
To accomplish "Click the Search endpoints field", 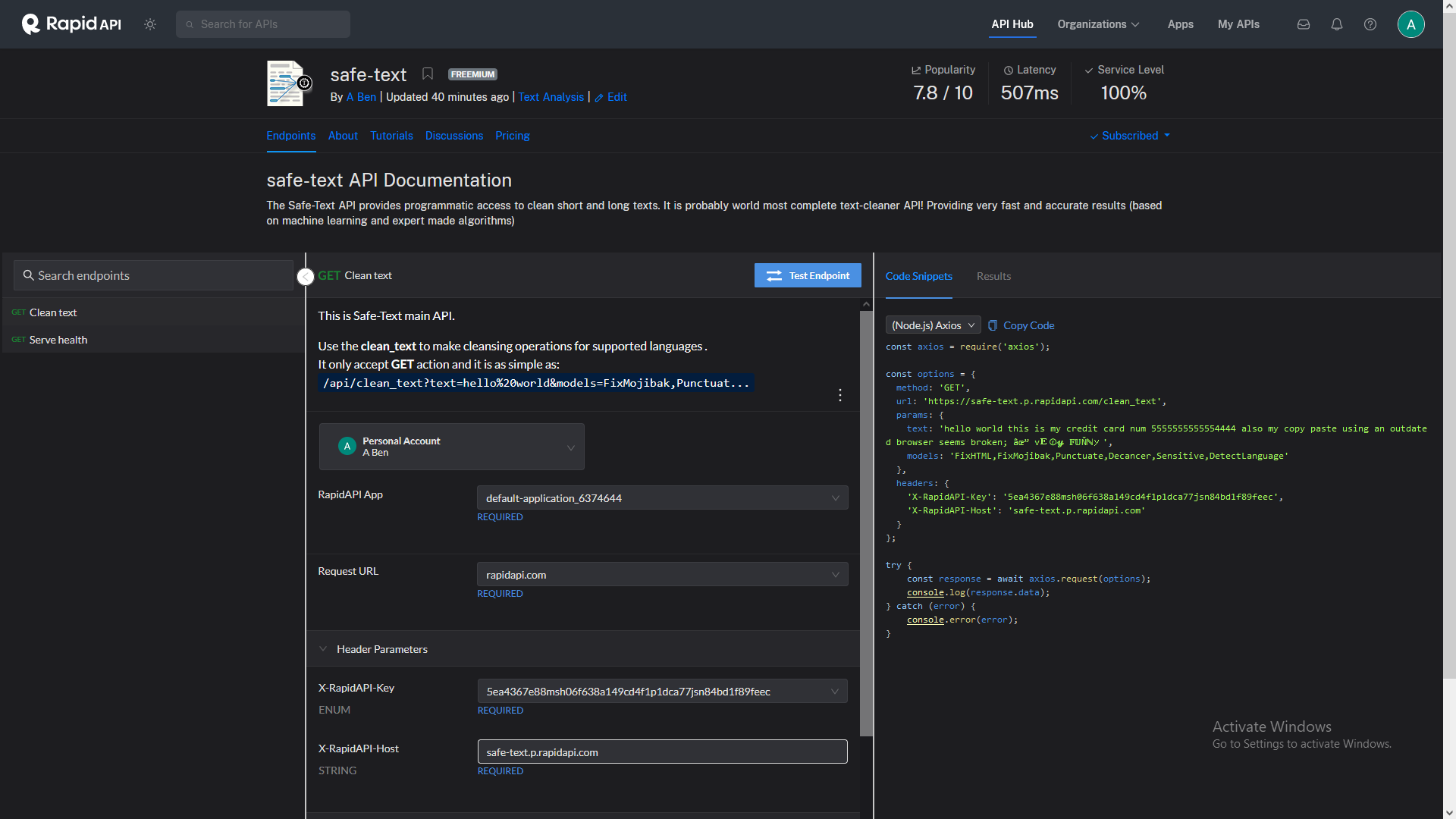I will point(154,275).
